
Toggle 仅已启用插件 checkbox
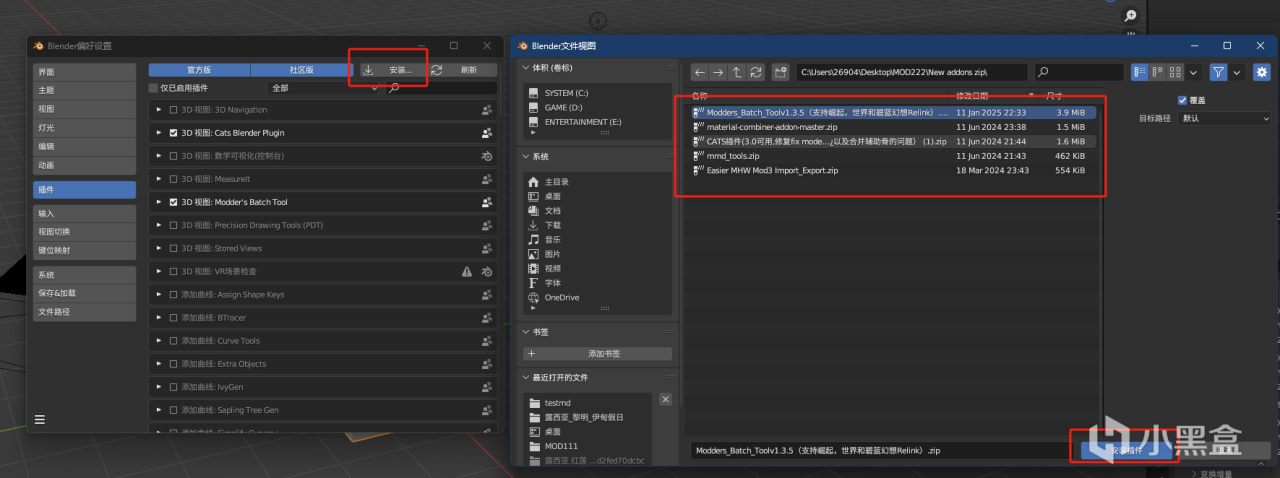pos(153,88)
